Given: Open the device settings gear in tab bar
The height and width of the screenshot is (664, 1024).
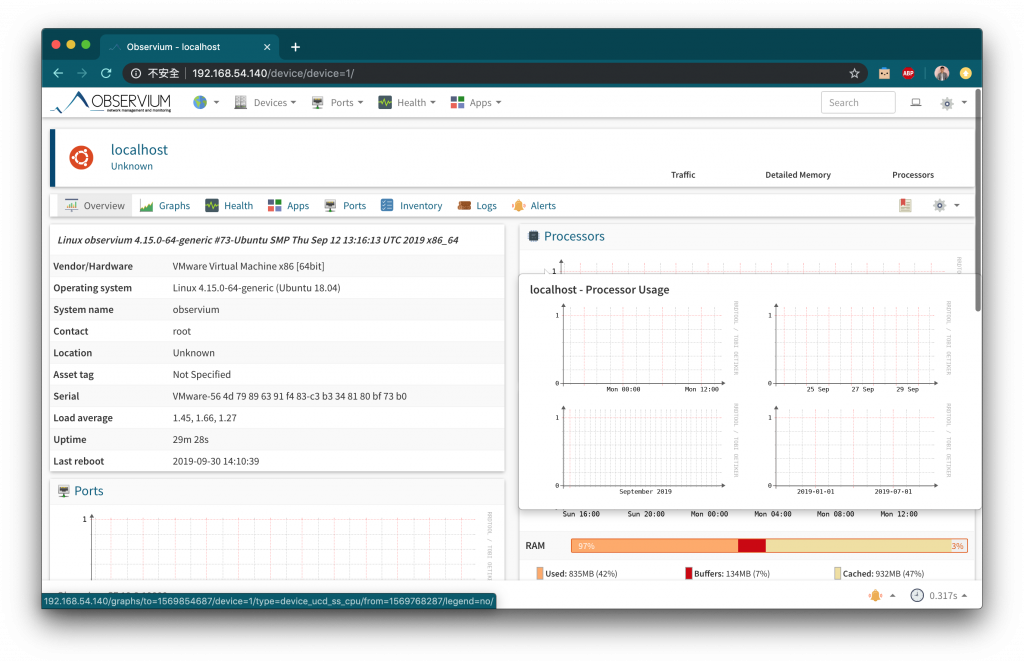Looking at the screenshot, I should (939, 205).
